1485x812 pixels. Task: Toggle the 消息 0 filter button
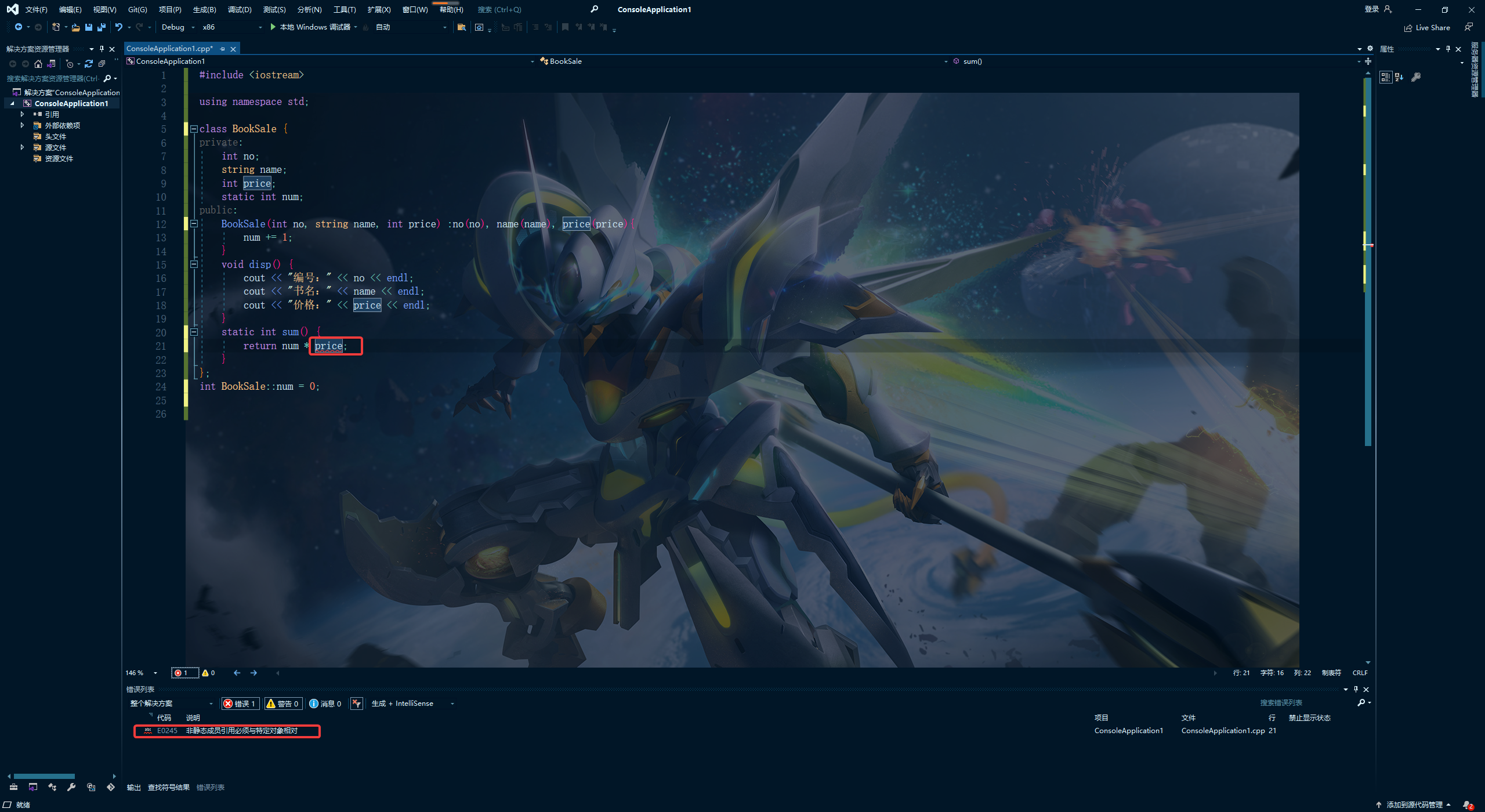[x=325, y=704]
